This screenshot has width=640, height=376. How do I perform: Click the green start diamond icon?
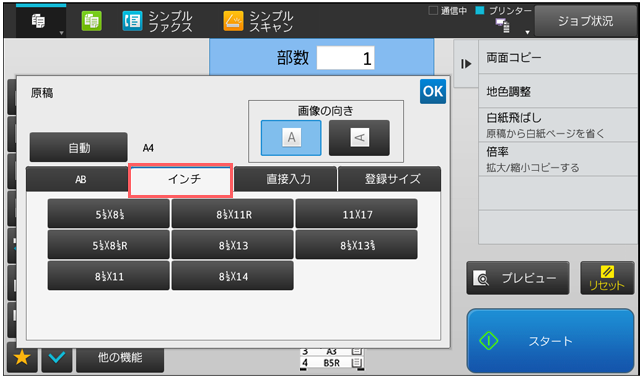click(x=489, y=340)
